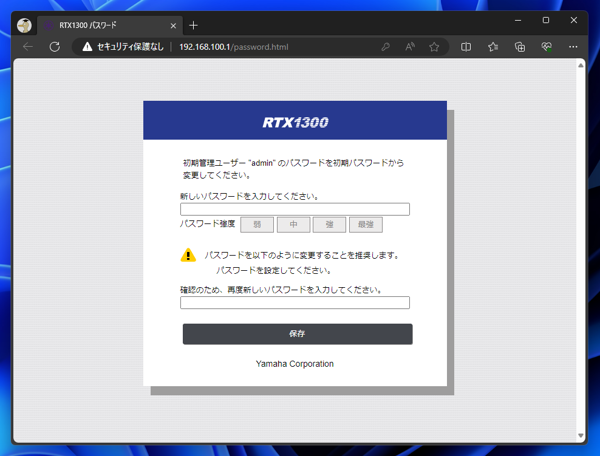Select the RTX1300 パスワード tab

(108, 26)
